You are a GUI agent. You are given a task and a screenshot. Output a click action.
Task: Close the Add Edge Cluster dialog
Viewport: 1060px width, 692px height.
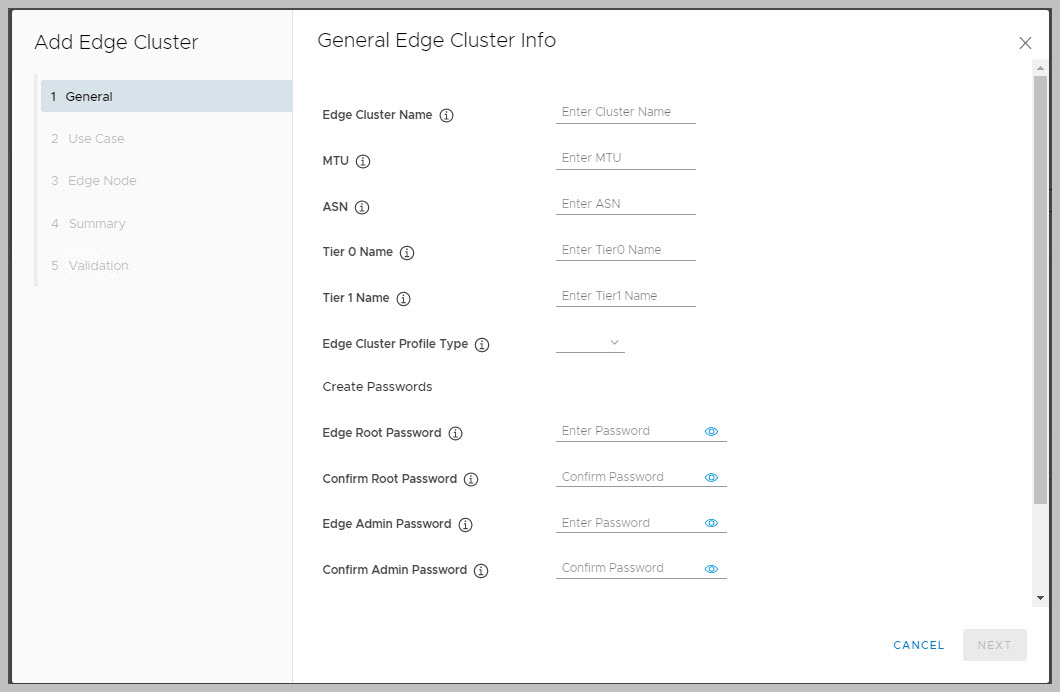tap(1025, 43)
